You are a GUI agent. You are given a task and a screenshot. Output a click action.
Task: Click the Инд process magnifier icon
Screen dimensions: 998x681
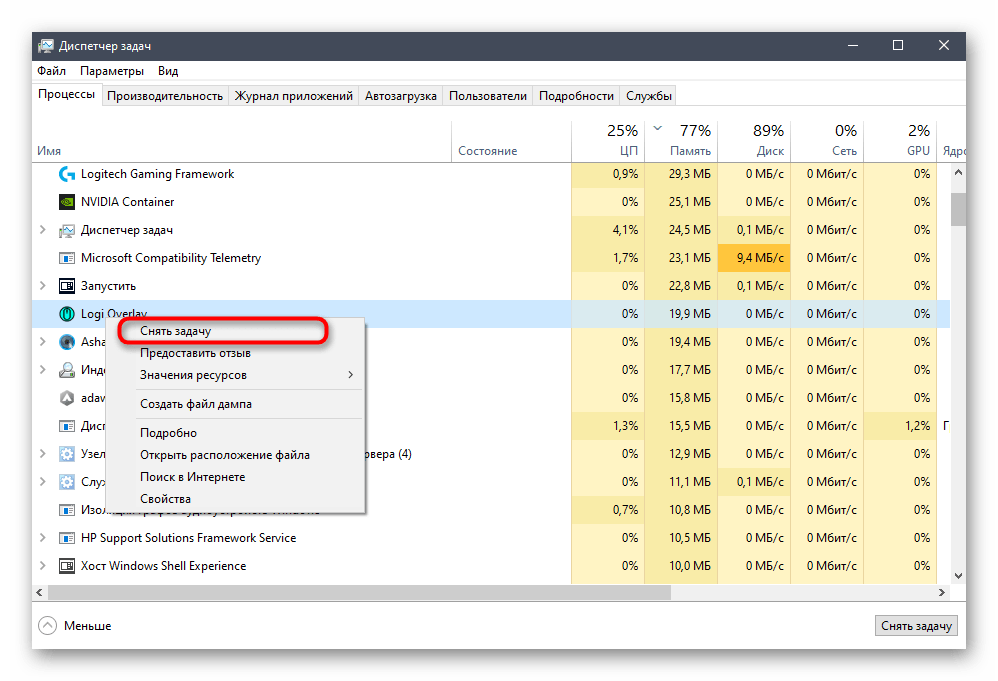[x=67, y=370]
